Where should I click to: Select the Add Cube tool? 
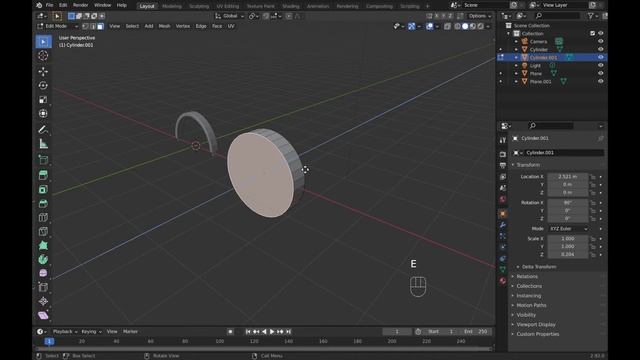[43, 160]
